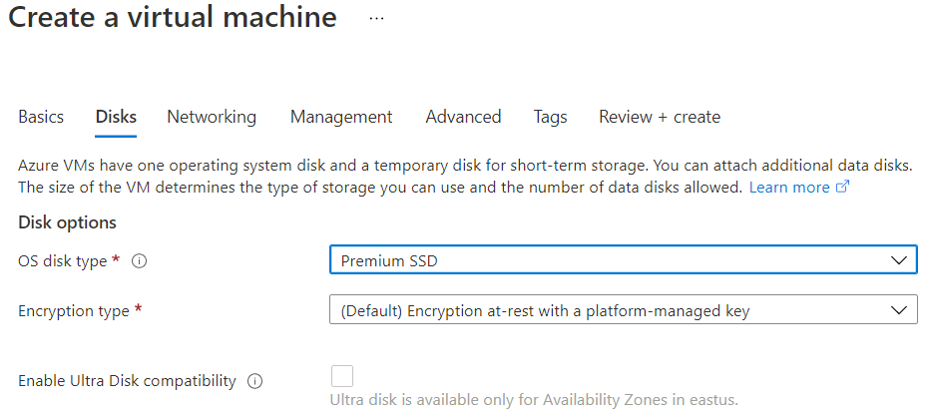This screenshot has width=936, height=418.
Task: Switch to the Basics tab
Action: point(41,116)
